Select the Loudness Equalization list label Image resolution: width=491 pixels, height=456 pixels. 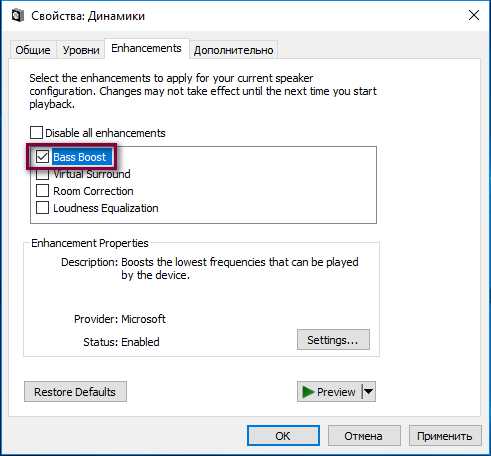[106, 208]
